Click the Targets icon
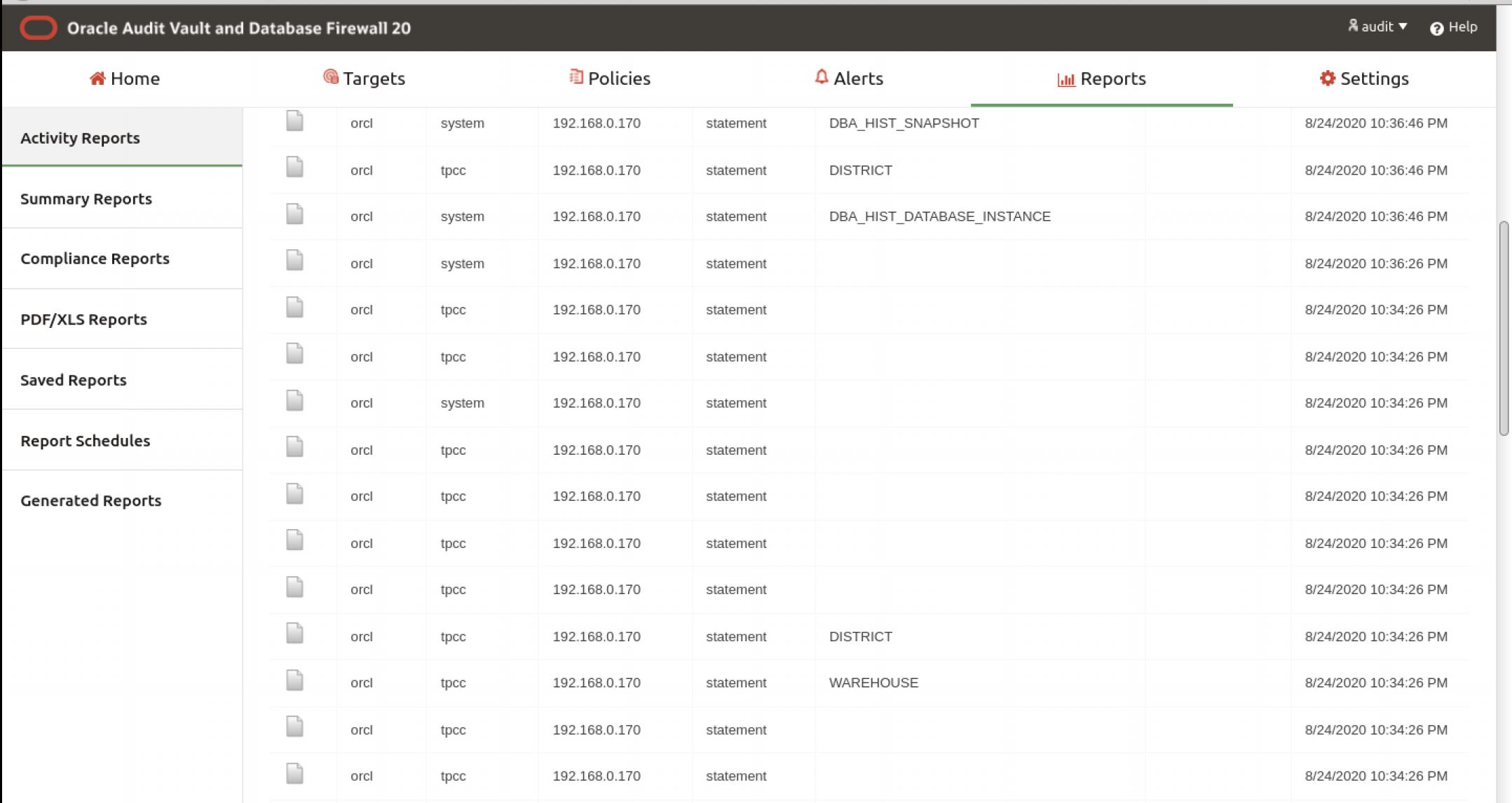Image resolution: width=1512 pixels, height=803 pixels. point(330,77)
